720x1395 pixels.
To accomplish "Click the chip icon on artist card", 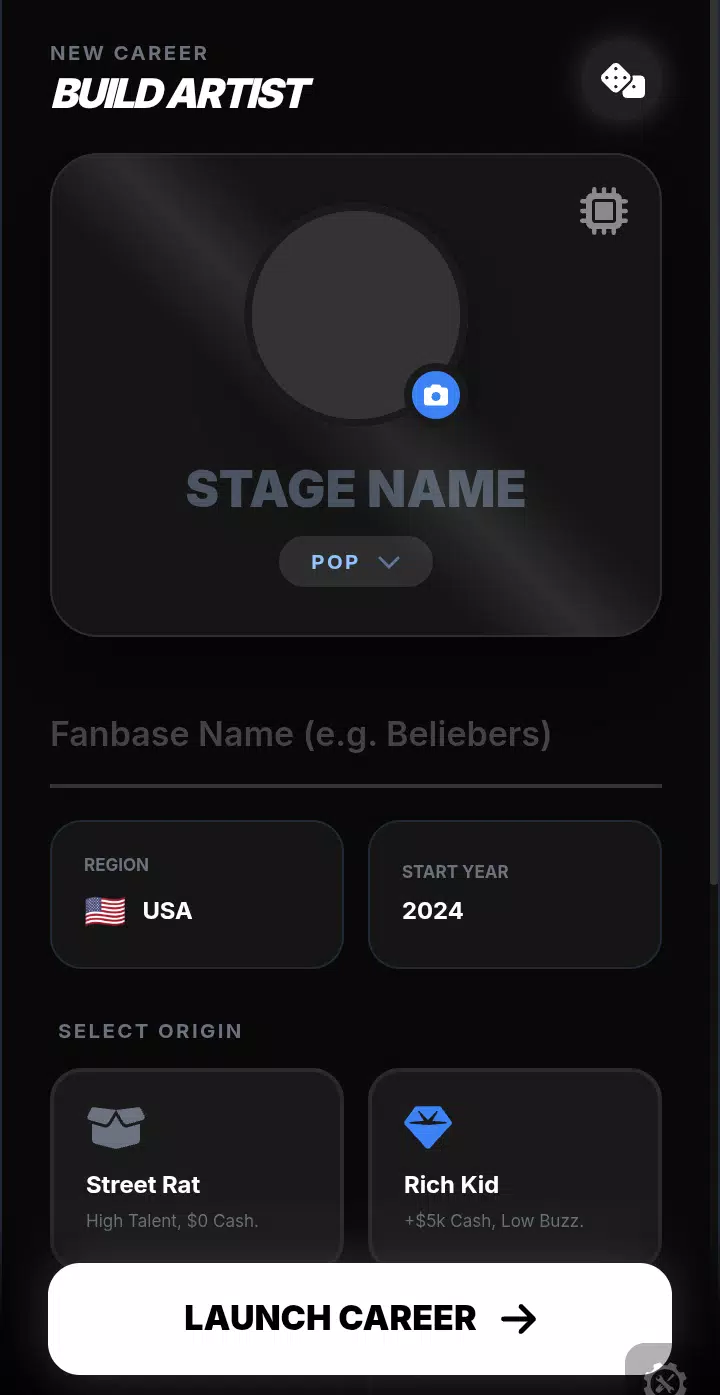I will tap(604, 211).
